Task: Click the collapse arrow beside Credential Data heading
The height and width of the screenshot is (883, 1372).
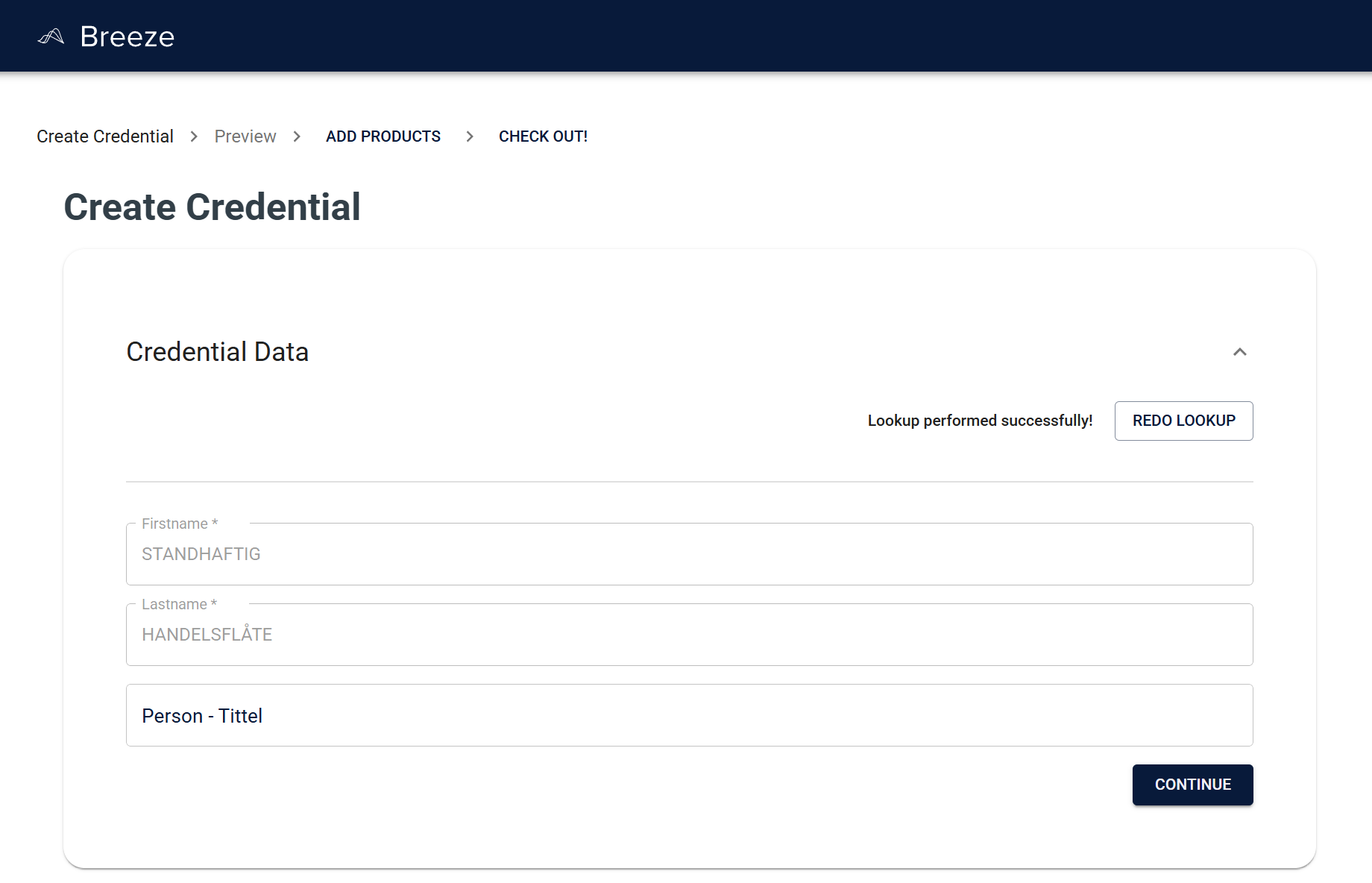Action: click(1240, 351)
